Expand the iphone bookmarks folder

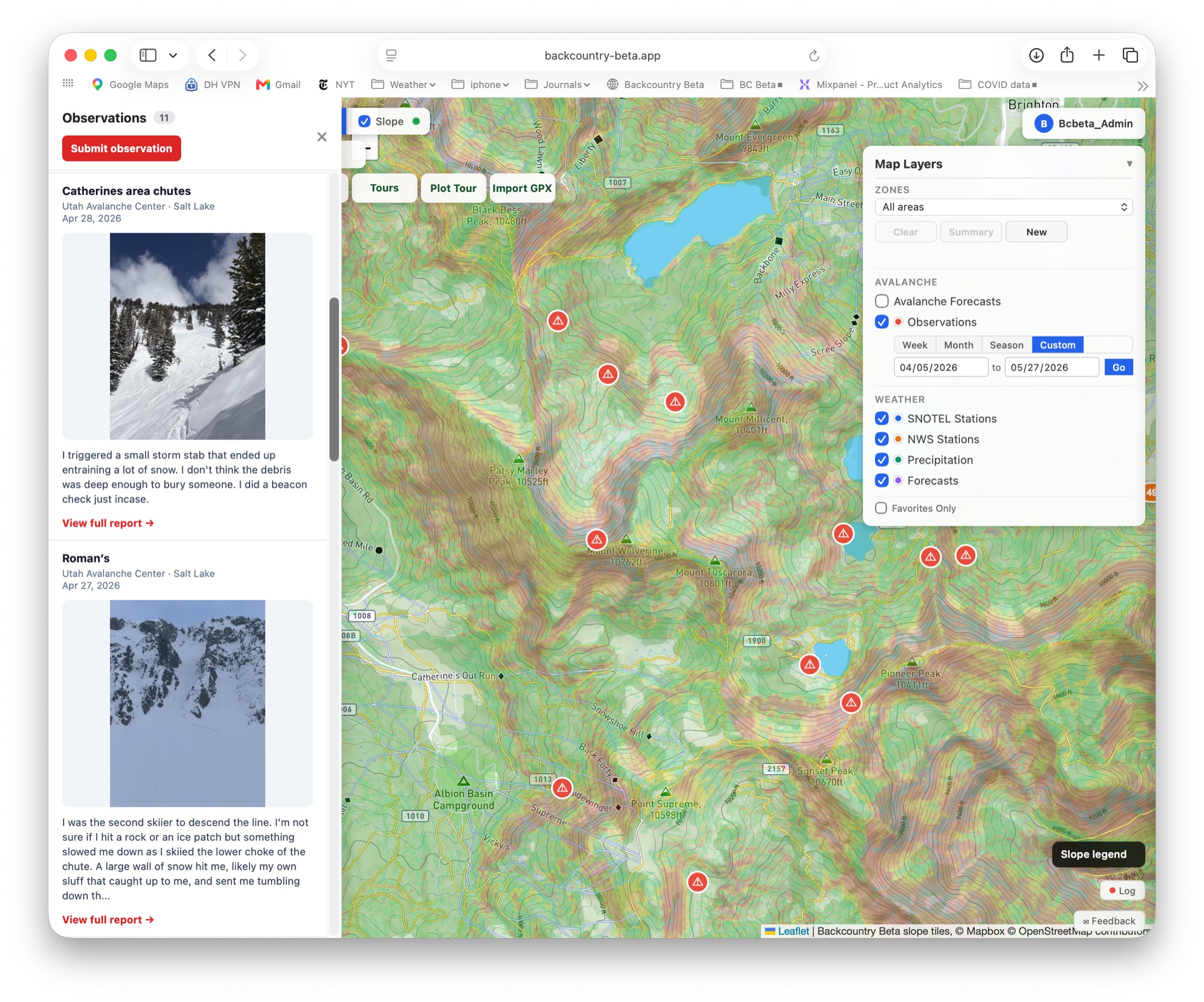(481, 84)
